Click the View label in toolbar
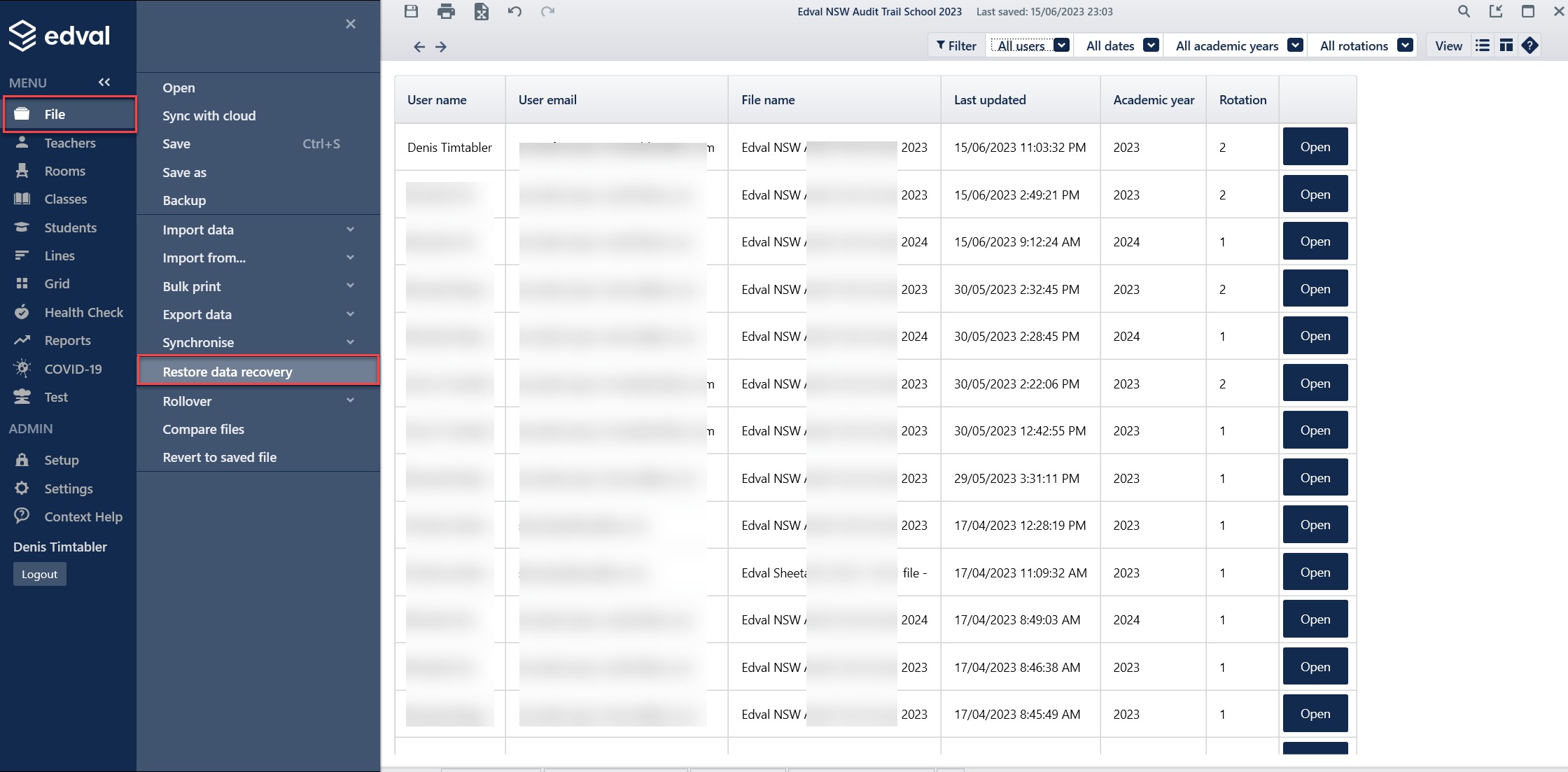 click(1448, 45)
